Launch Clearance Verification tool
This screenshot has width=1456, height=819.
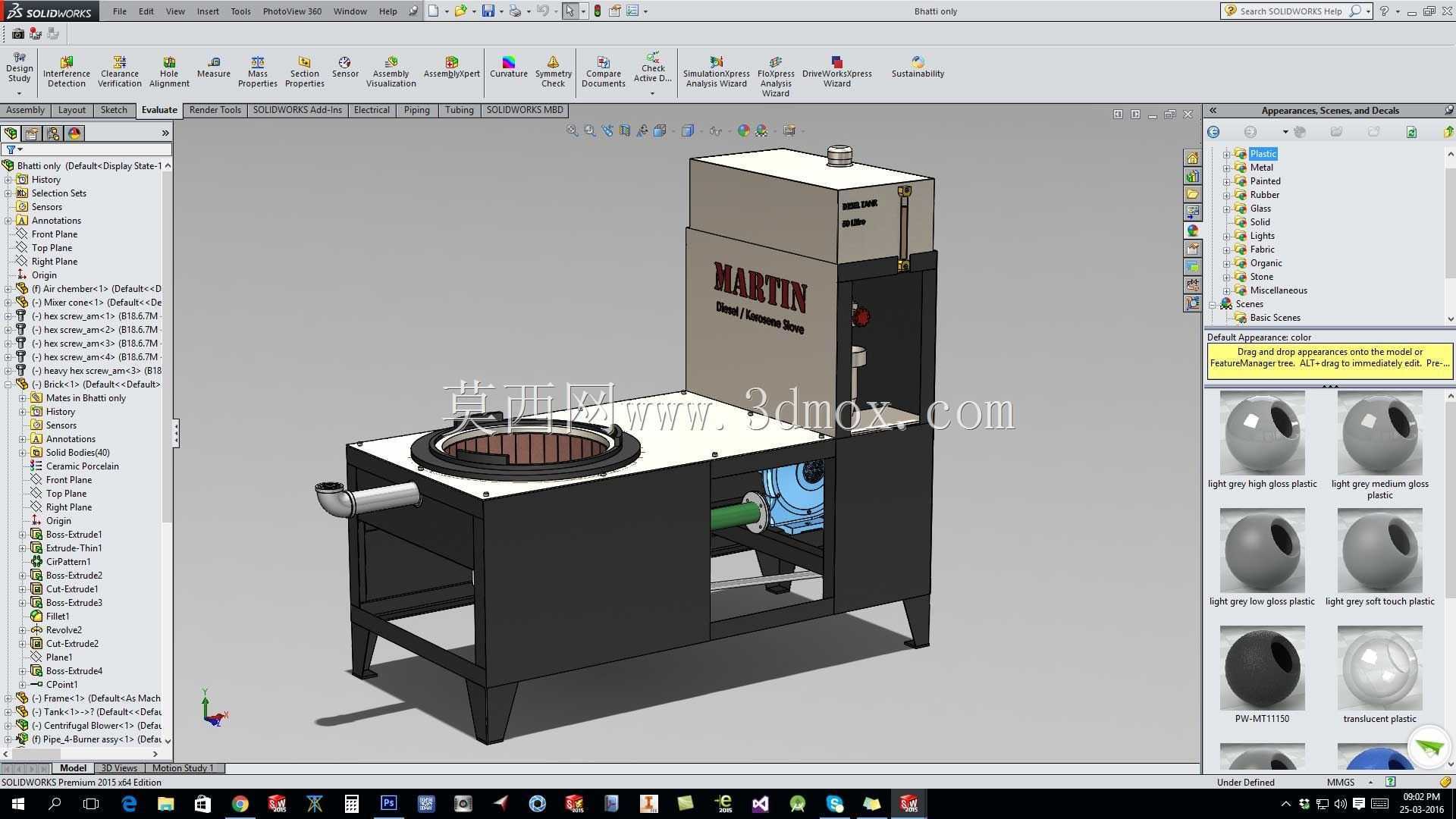click(120, 72)
